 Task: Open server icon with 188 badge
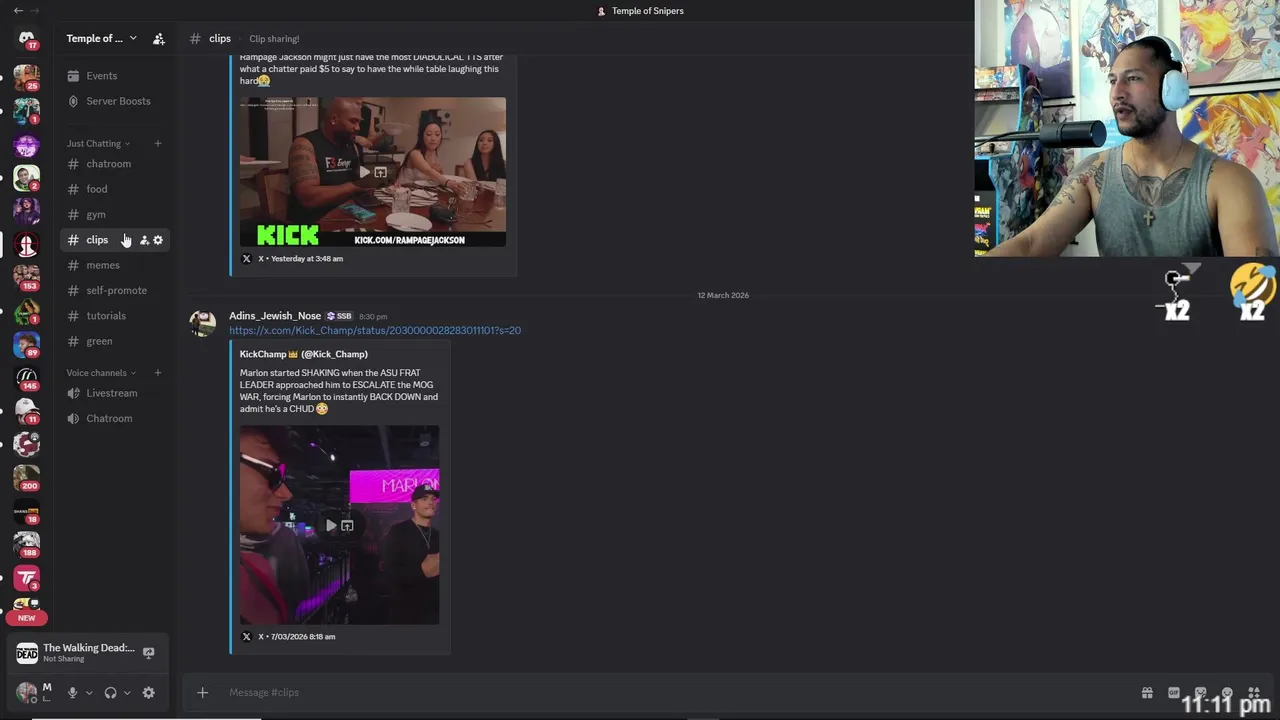(26, 545)
